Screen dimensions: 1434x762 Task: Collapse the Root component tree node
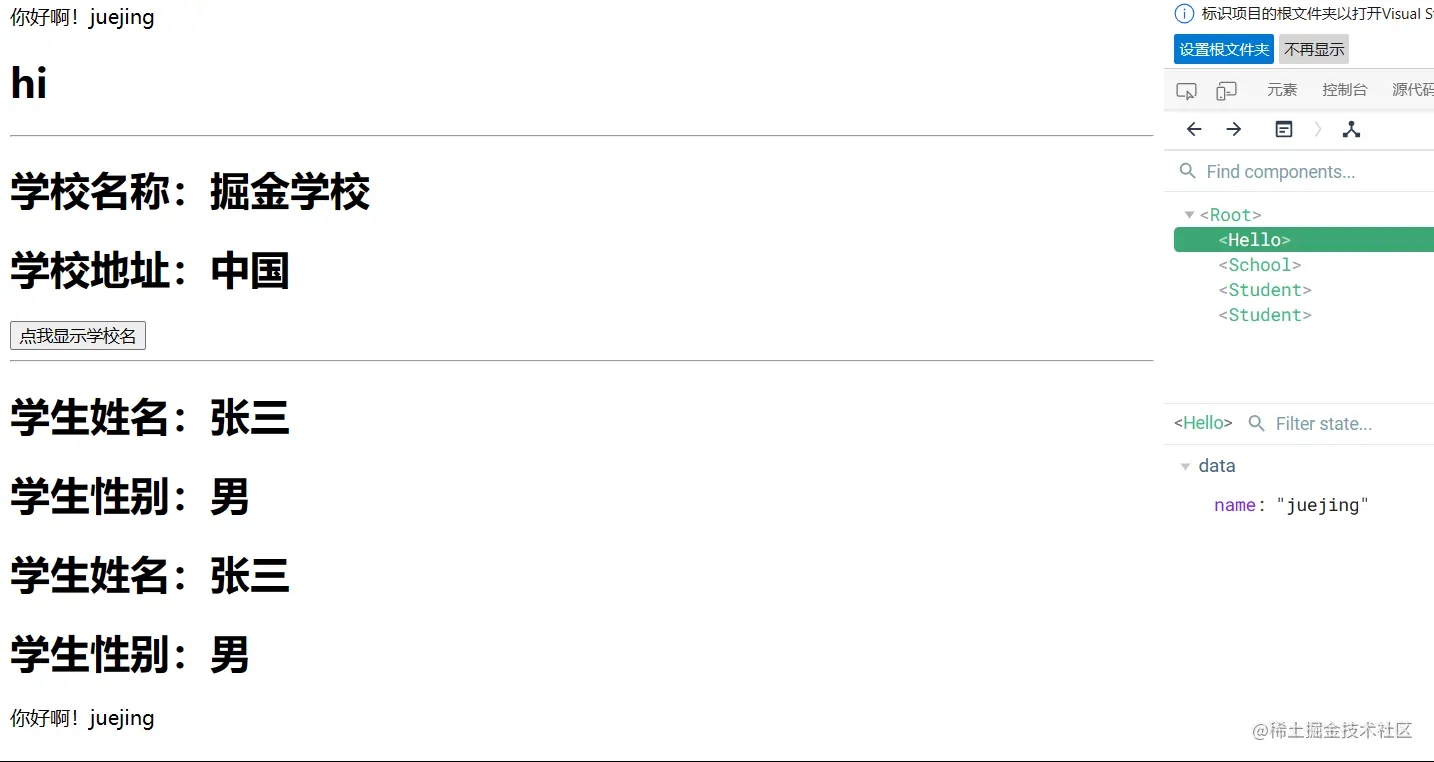point(1189,215)
